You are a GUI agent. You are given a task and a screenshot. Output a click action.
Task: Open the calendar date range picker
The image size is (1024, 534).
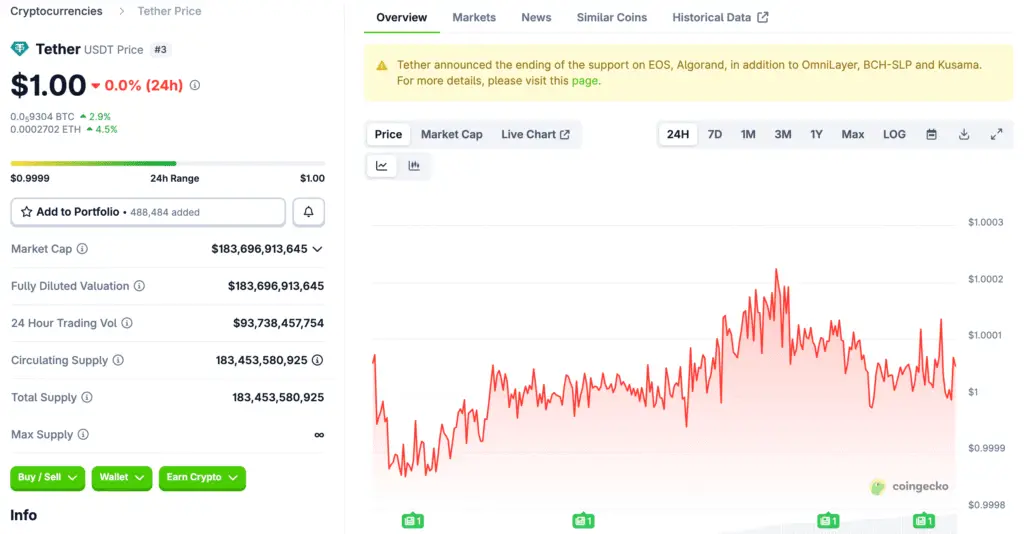click(x=931, y=134)
